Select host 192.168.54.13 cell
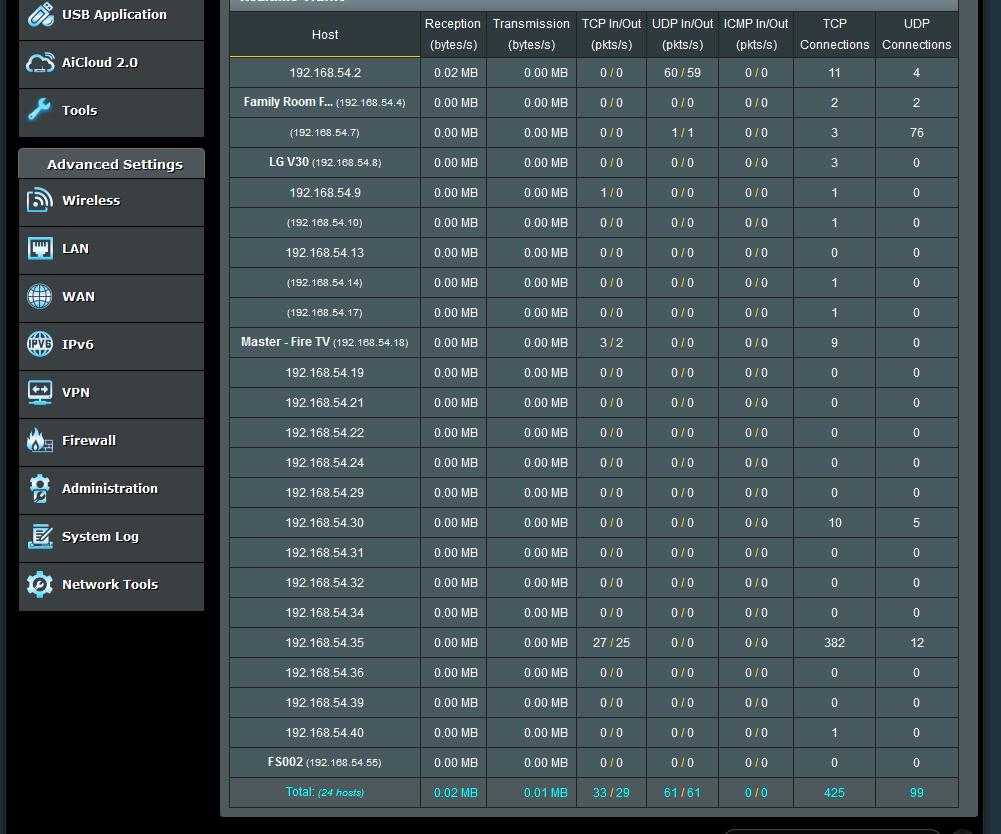Image resolution: width=1001 pixels, height=834 pixels. pos(325,252)
